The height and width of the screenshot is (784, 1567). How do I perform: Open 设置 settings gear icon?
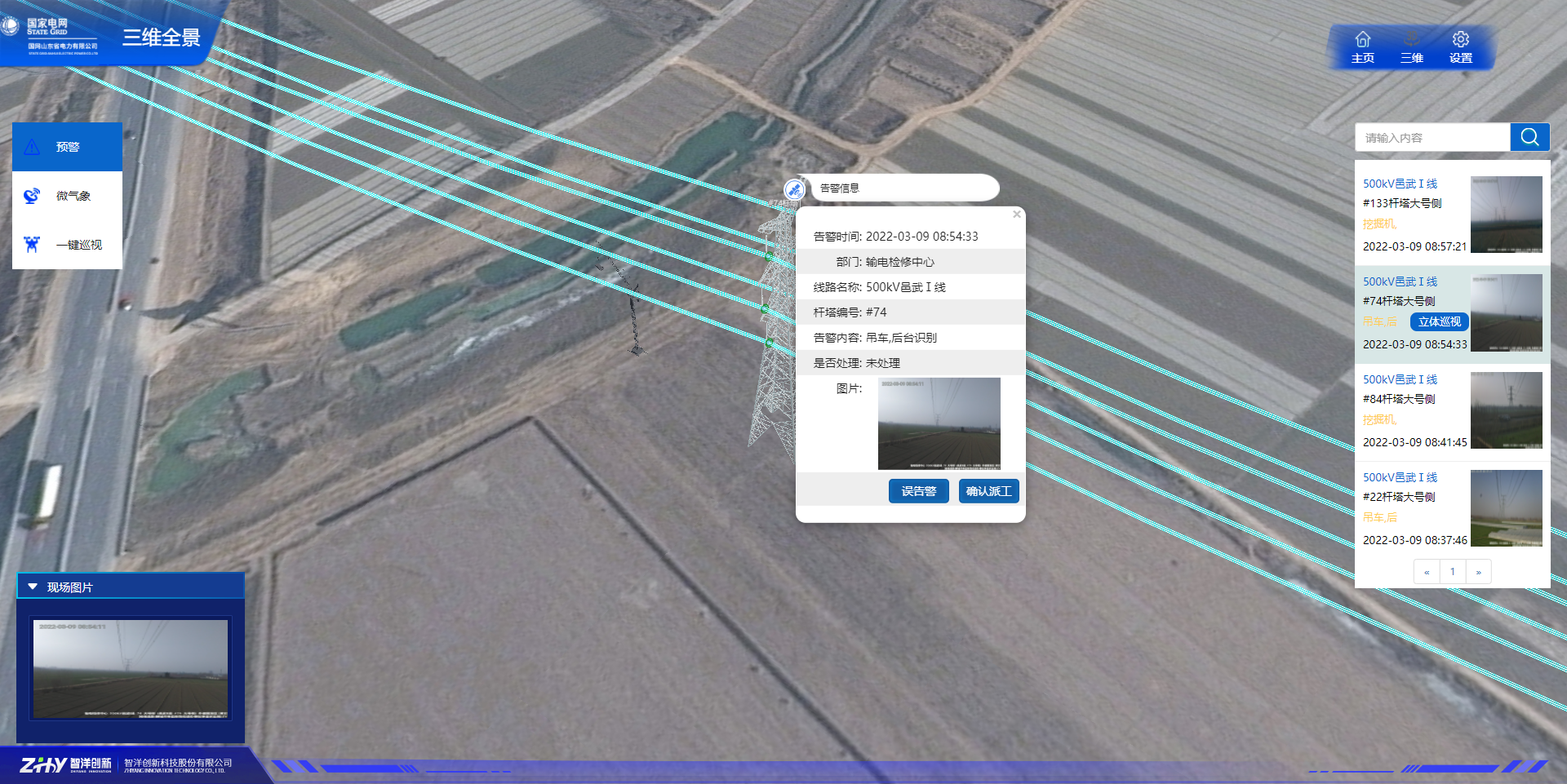(1460, 40)
